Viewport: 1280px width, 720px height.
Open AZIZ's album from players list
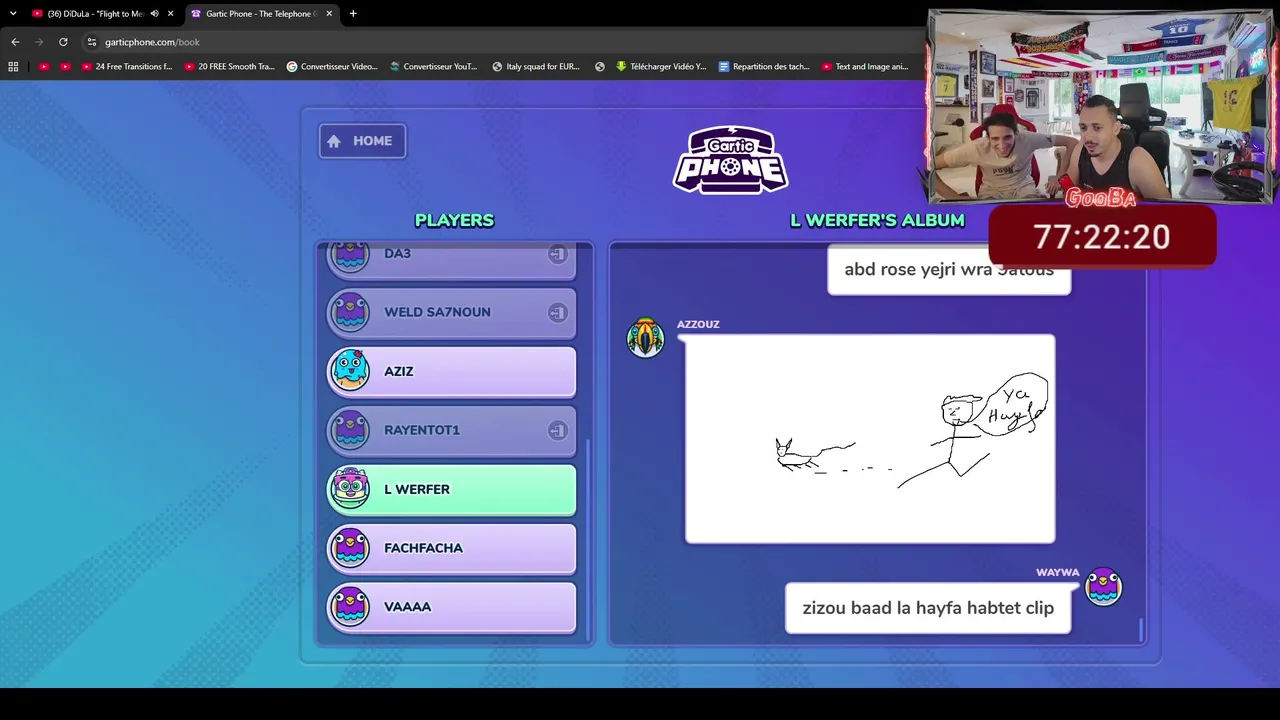pos(452,371)
